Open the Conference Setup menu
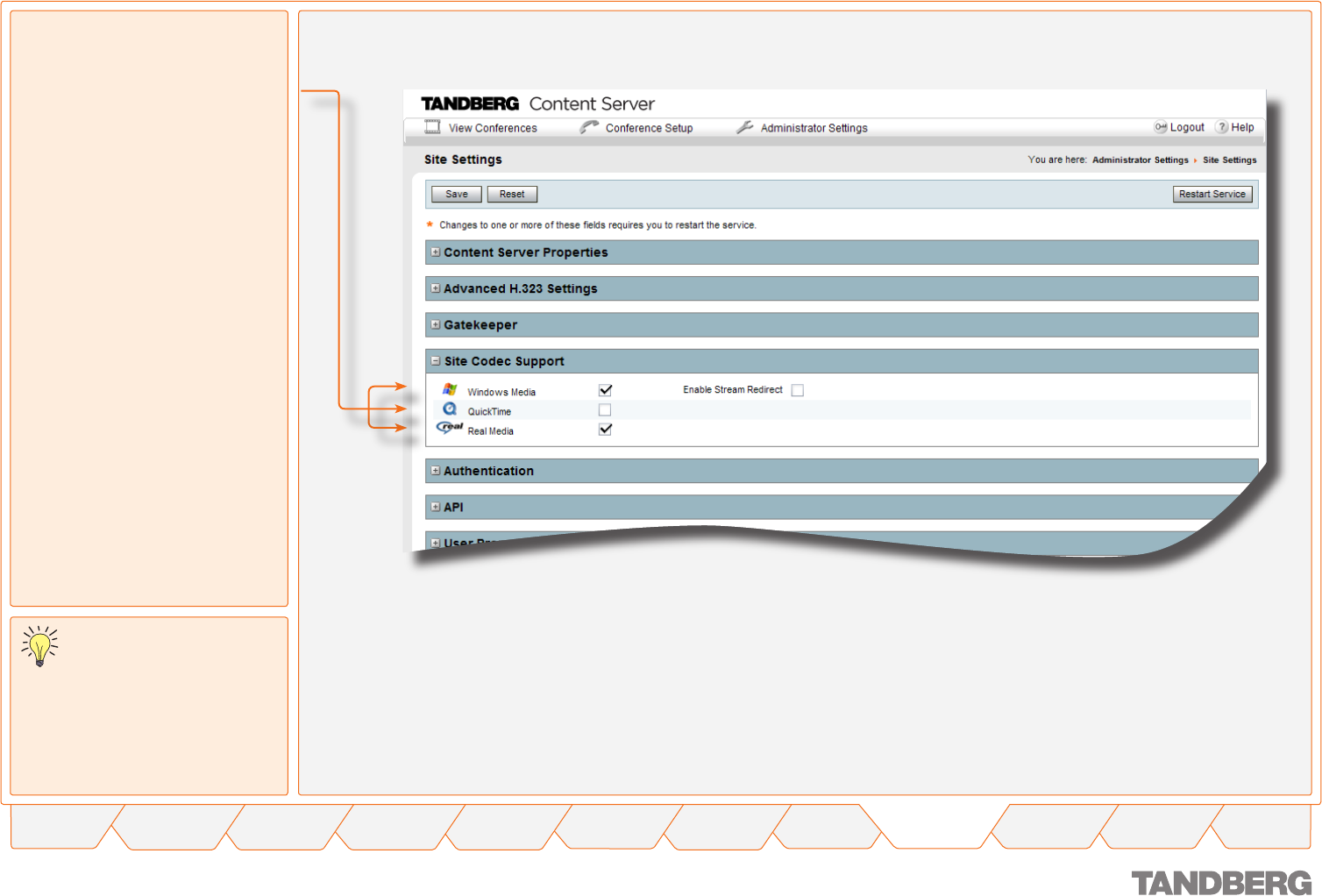 pyautogui.click(x=649, y=128)
